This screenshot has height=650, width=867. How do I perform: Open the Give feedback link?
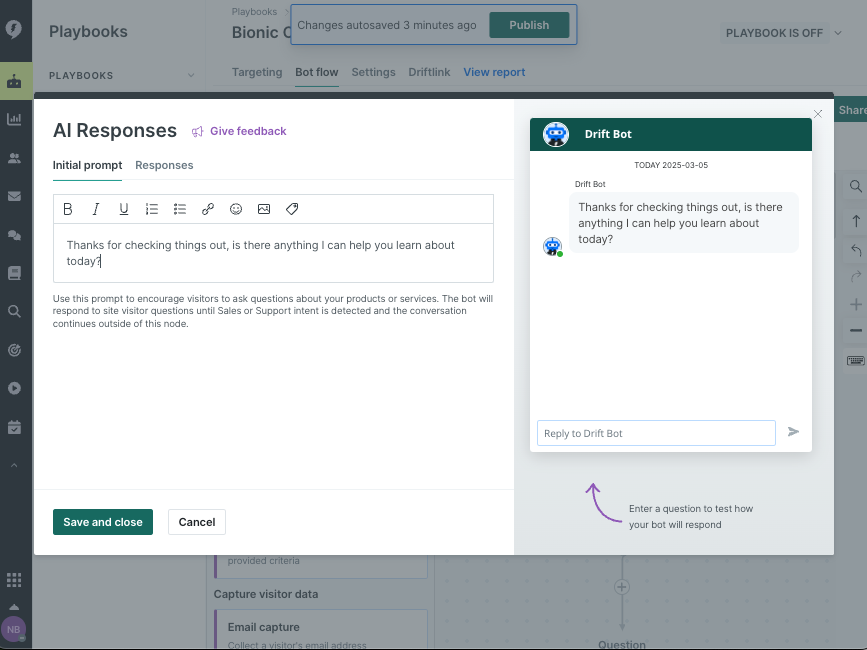[x=247, y=131]
